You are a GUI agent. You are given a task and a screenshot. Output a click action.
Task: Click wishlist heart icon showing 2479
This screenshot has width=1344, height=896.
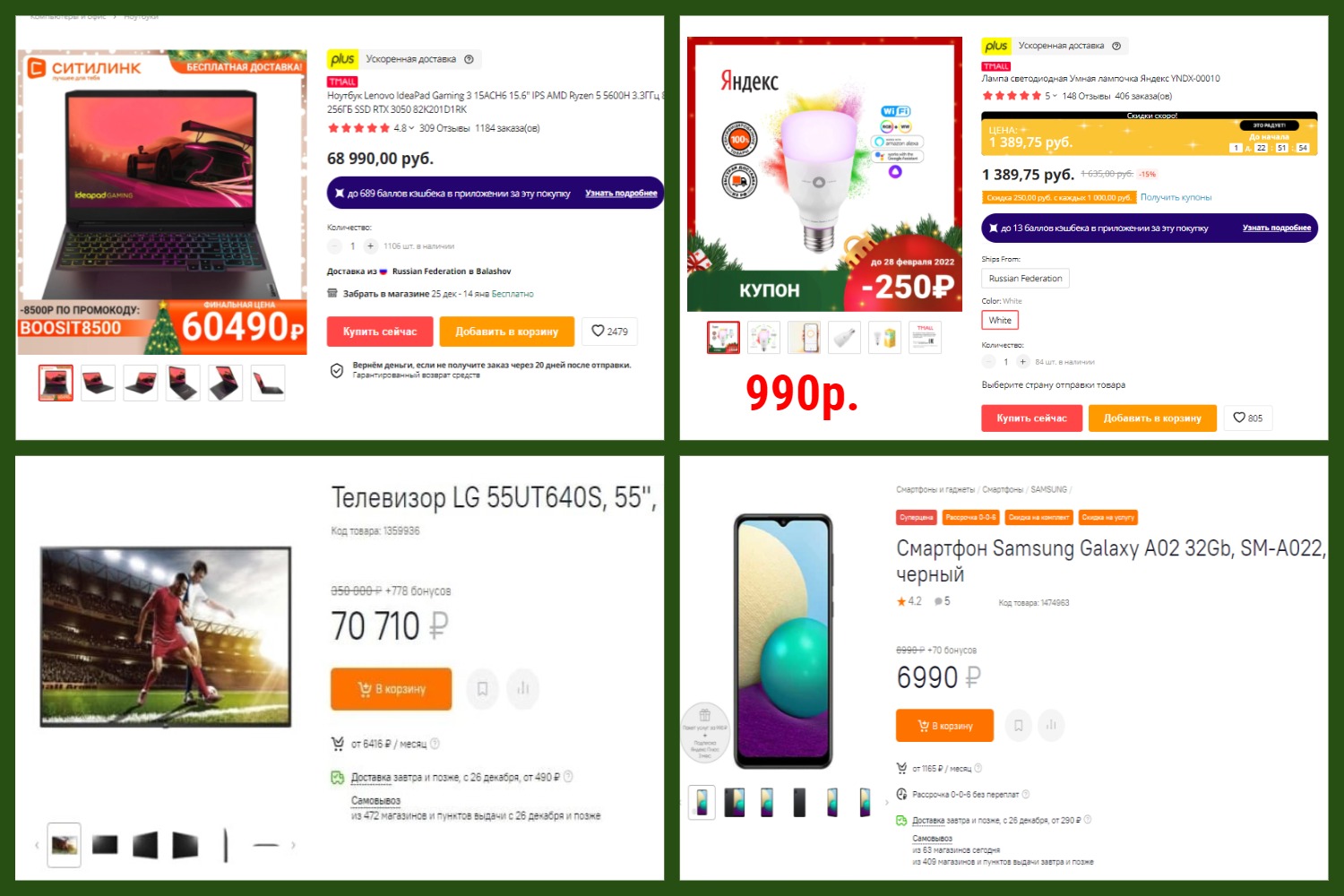click(609, 332)
